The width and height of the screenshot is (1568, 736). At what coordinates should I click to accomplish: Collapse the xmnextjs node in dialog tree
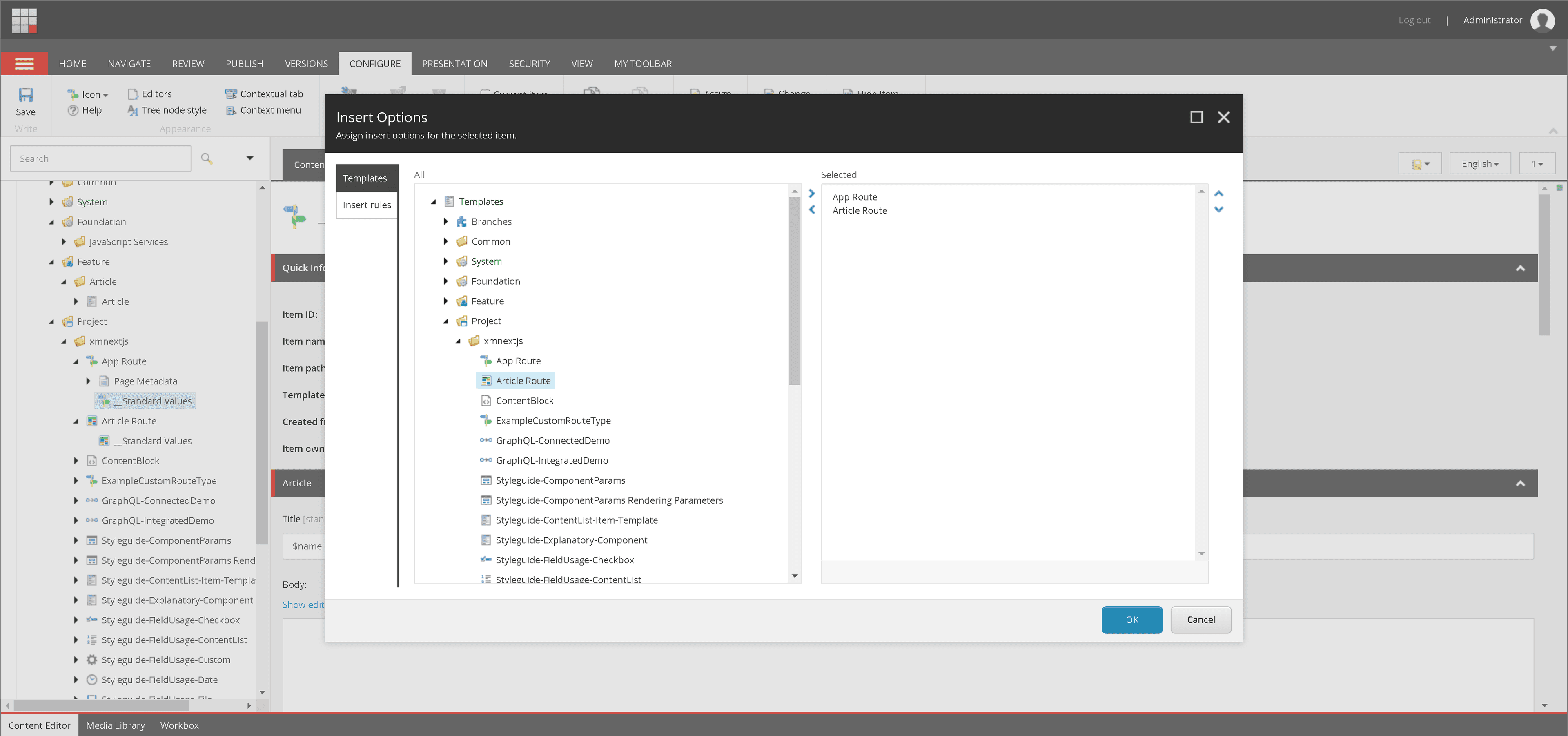pos(458,341)
